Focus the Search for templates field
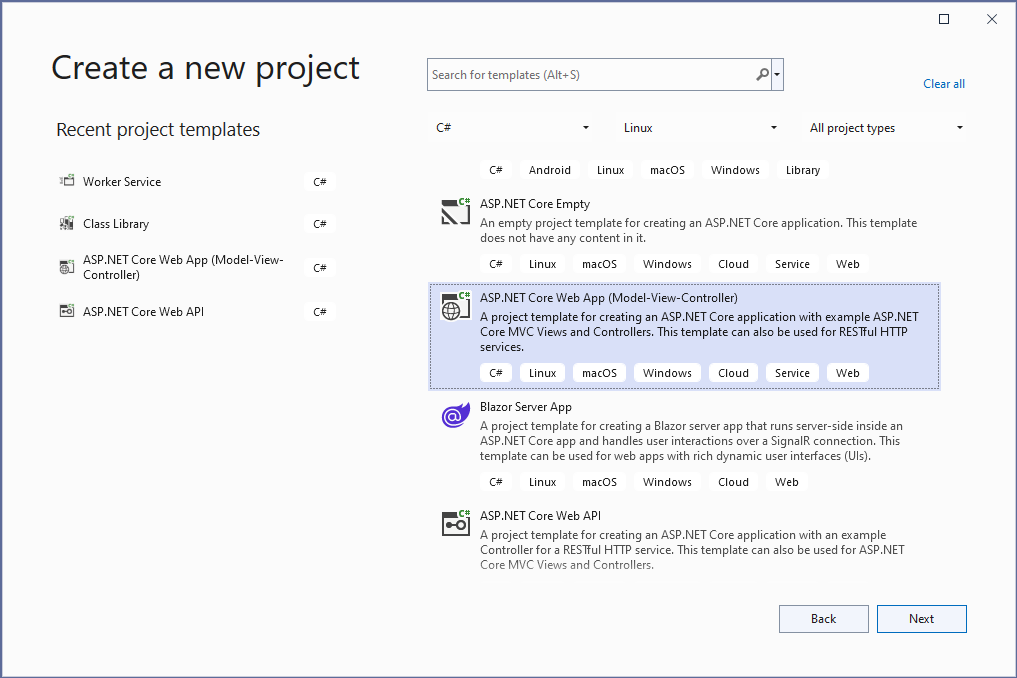Viewport: 1017px width, 678px height. pos(590,75)
